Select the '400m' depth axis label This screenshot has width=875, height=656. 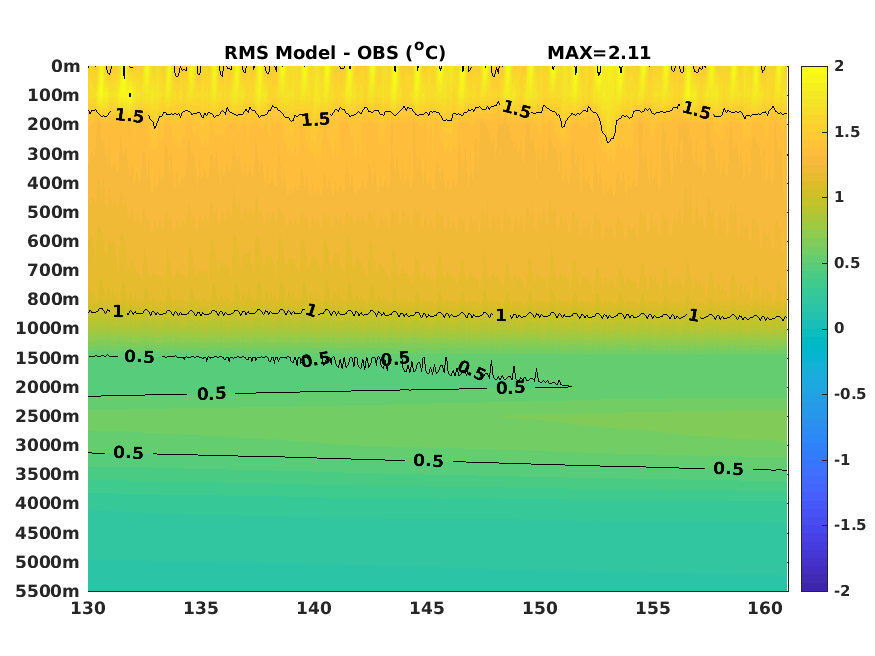pos(54,183)
